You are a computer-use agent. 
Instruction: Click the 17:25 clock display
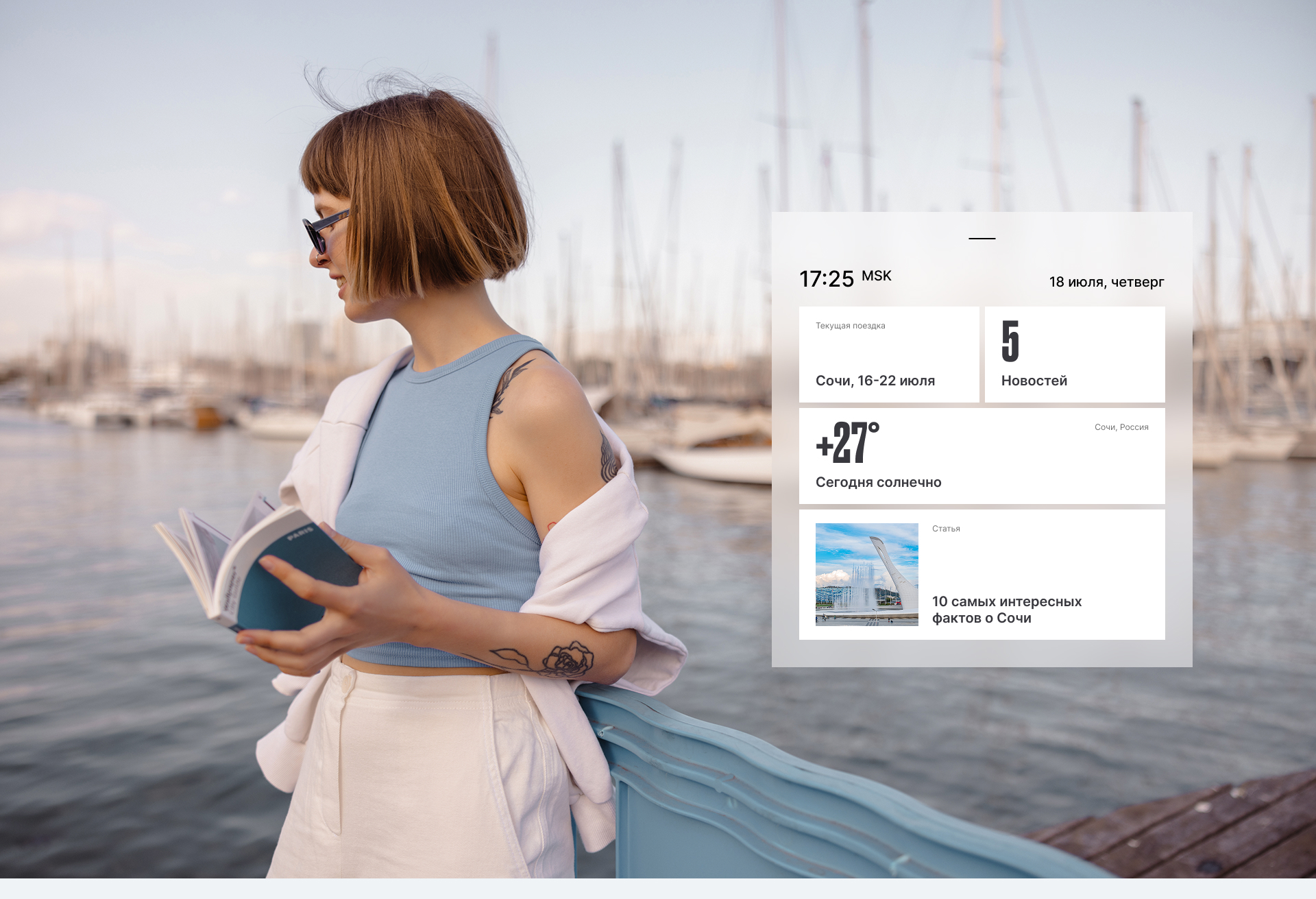click(x=827, y=279)
